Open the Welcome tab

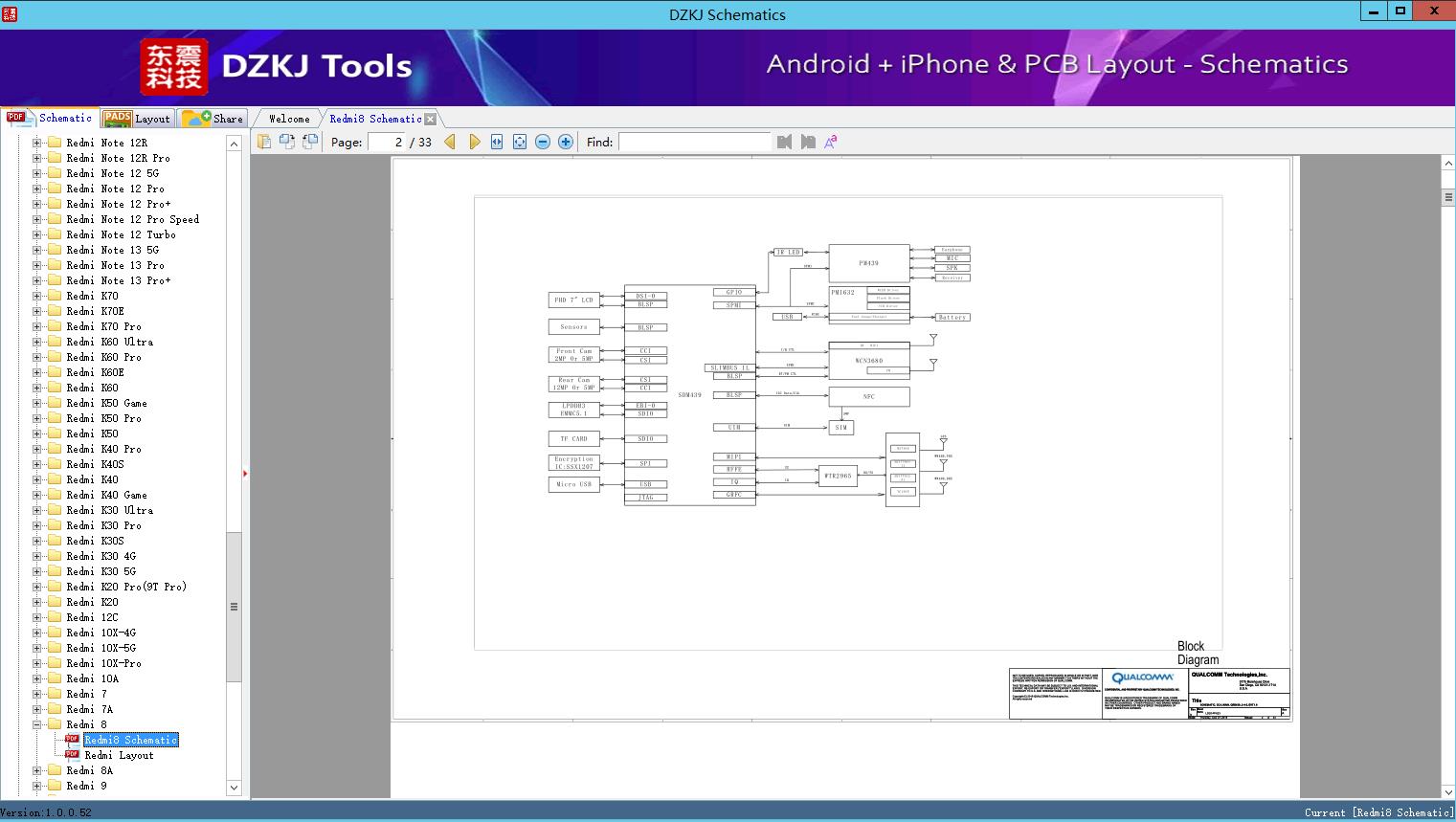[288, 119]
